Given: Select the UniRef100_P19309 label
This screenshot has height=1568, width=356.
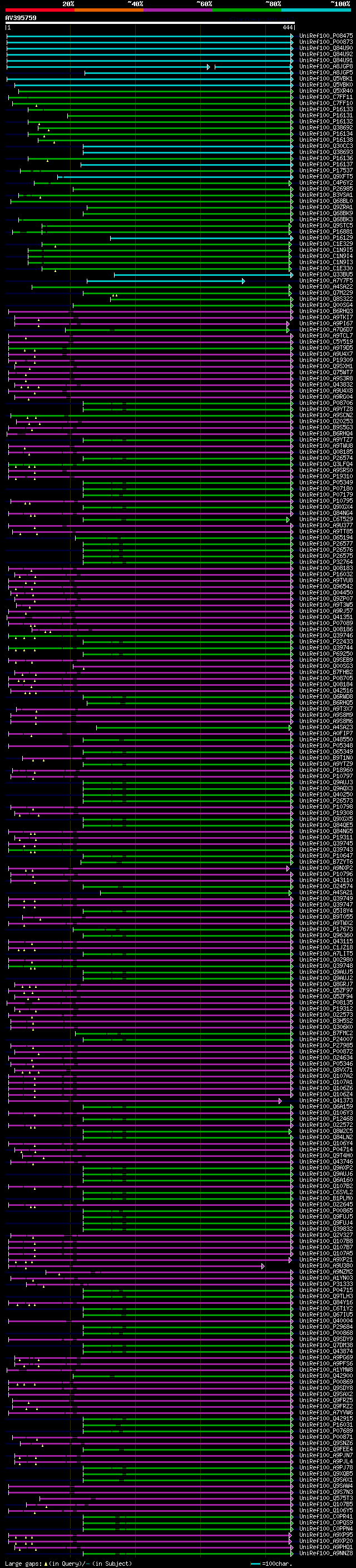Looking at the screenshot, I should coord(326,360).
